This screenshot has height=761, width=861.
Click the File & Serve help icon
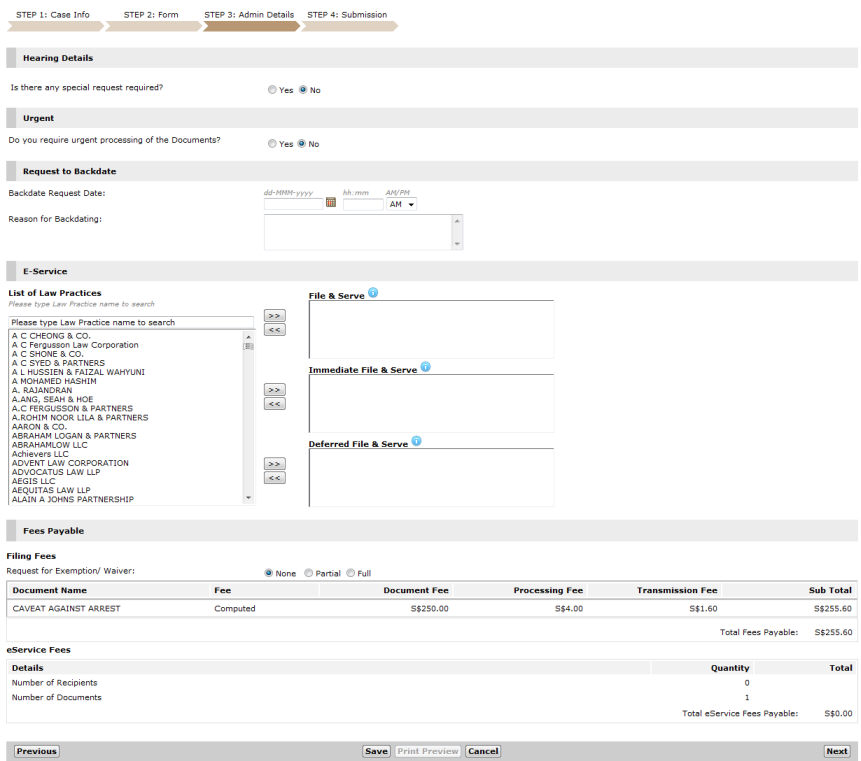pos(373,293)
